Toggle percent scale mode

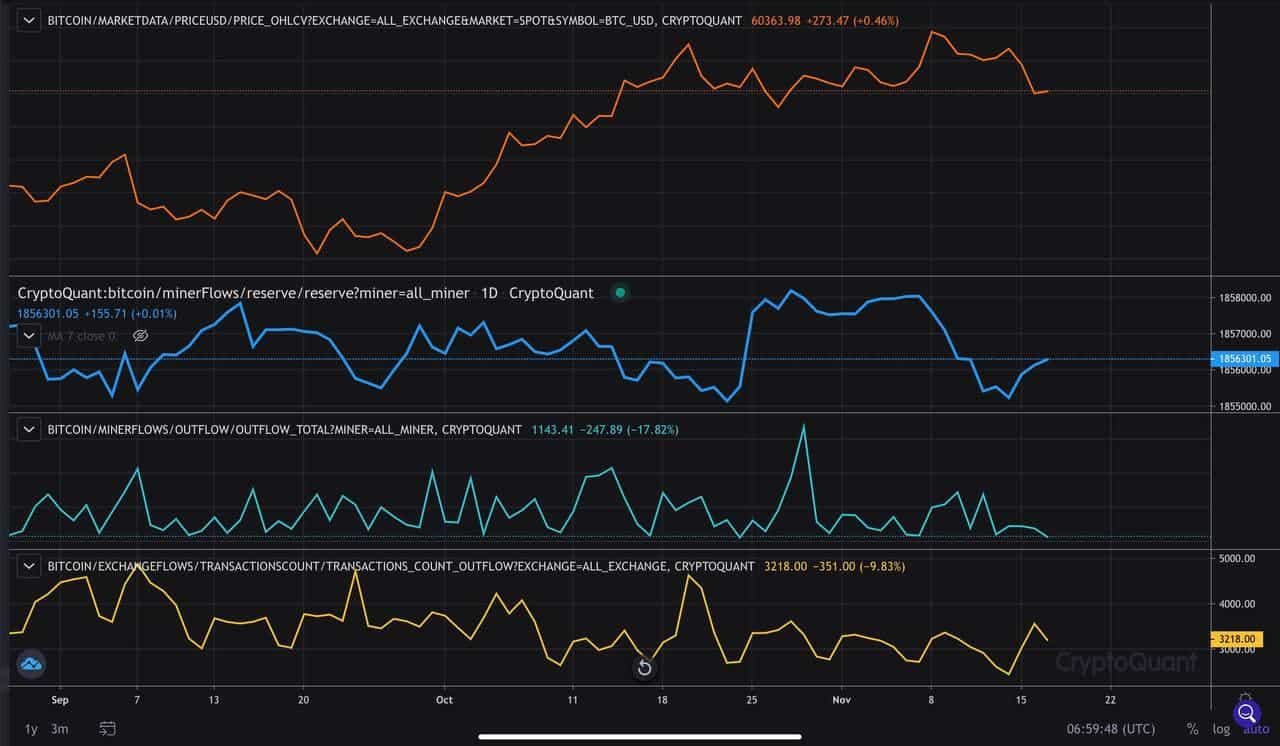[x=1192, y=729]
